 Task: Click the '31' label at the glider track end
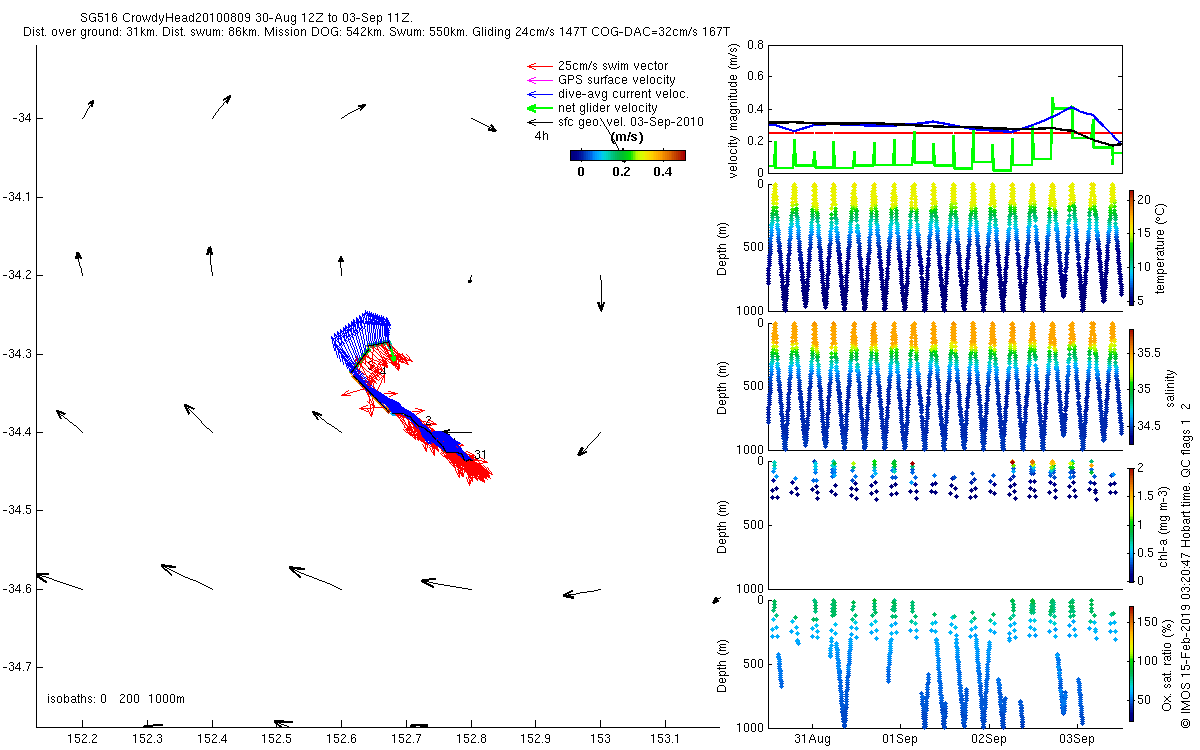click(480, 455)
